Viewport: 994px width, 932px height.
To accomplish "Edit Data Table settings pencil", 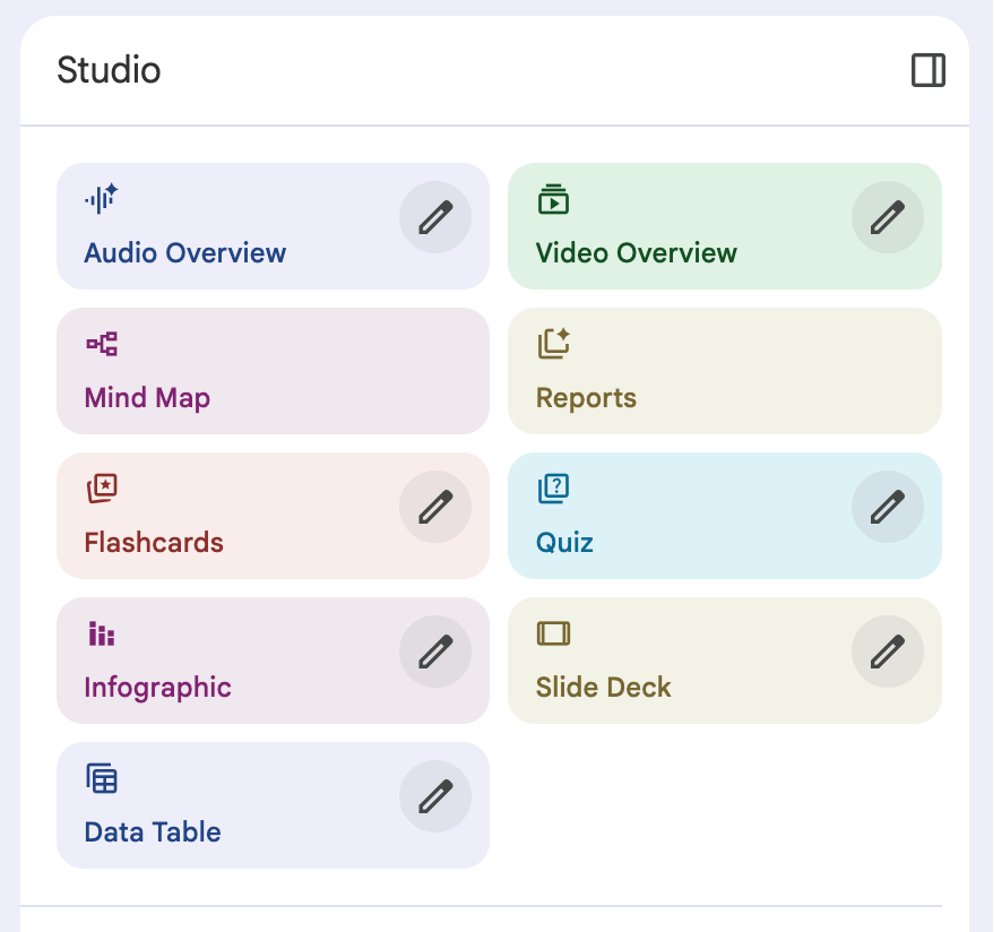I will click(435, 797).
